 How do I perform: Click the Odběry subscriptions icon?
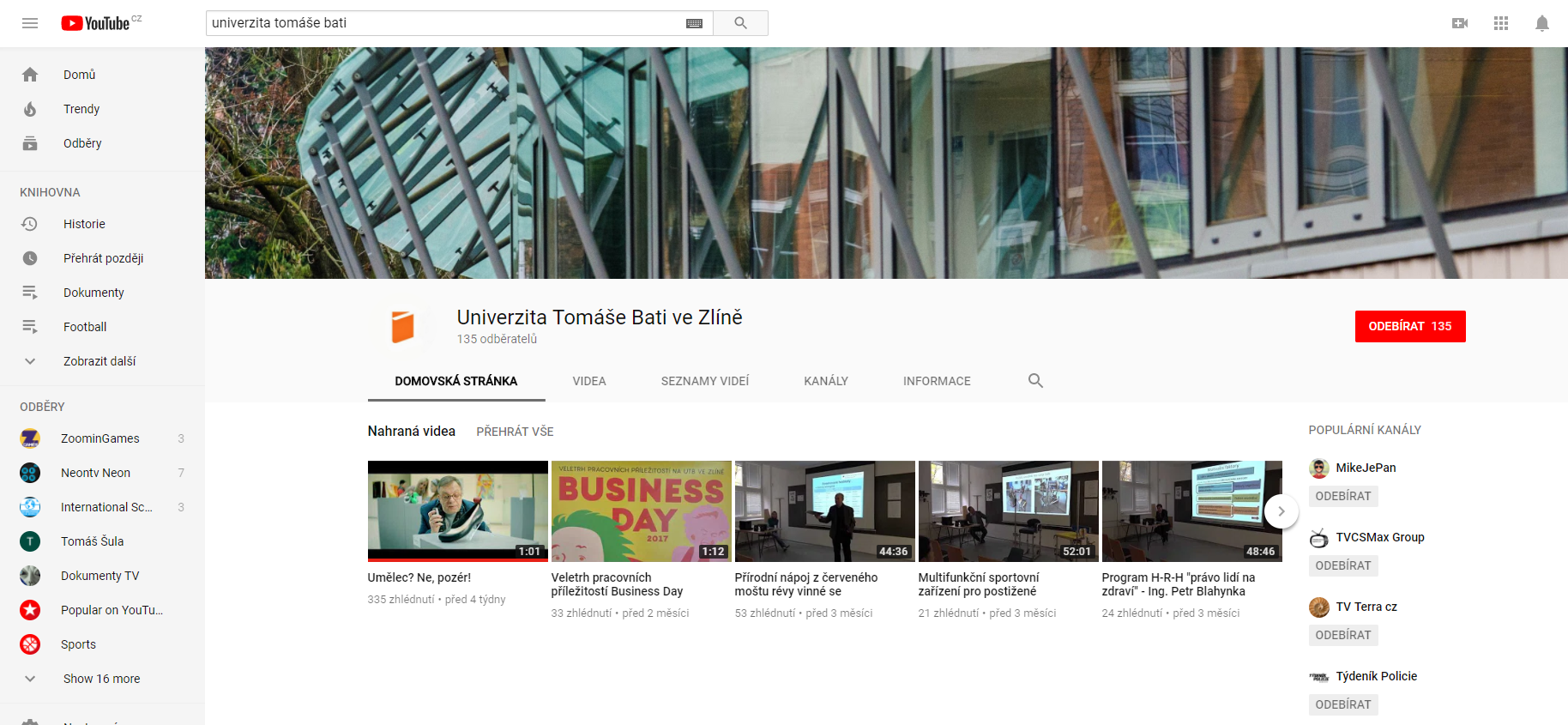pyautogui.click(x=30, y=143)
